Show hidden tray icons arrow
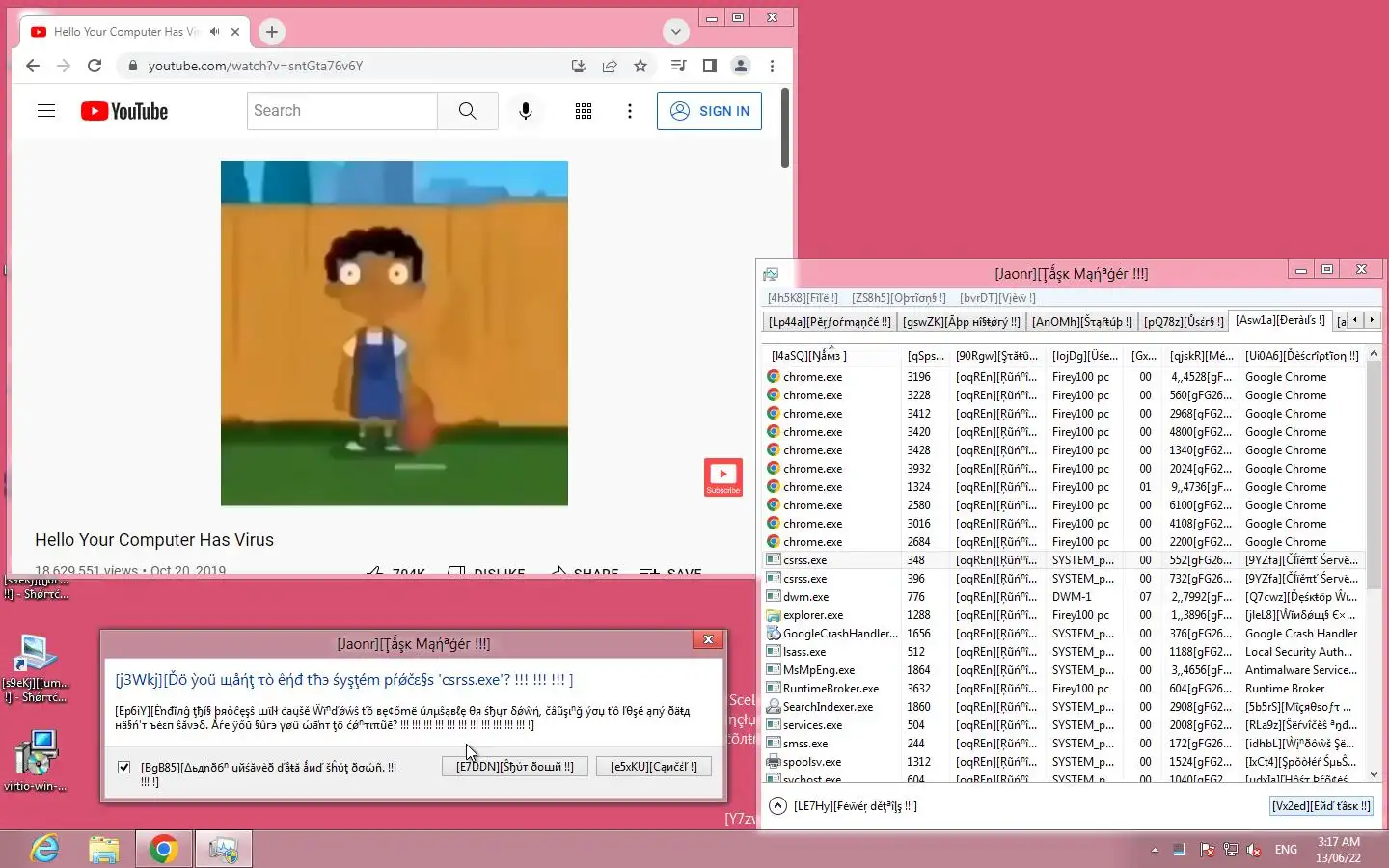Screen dimensions: 1389x868 point(1155,850)
